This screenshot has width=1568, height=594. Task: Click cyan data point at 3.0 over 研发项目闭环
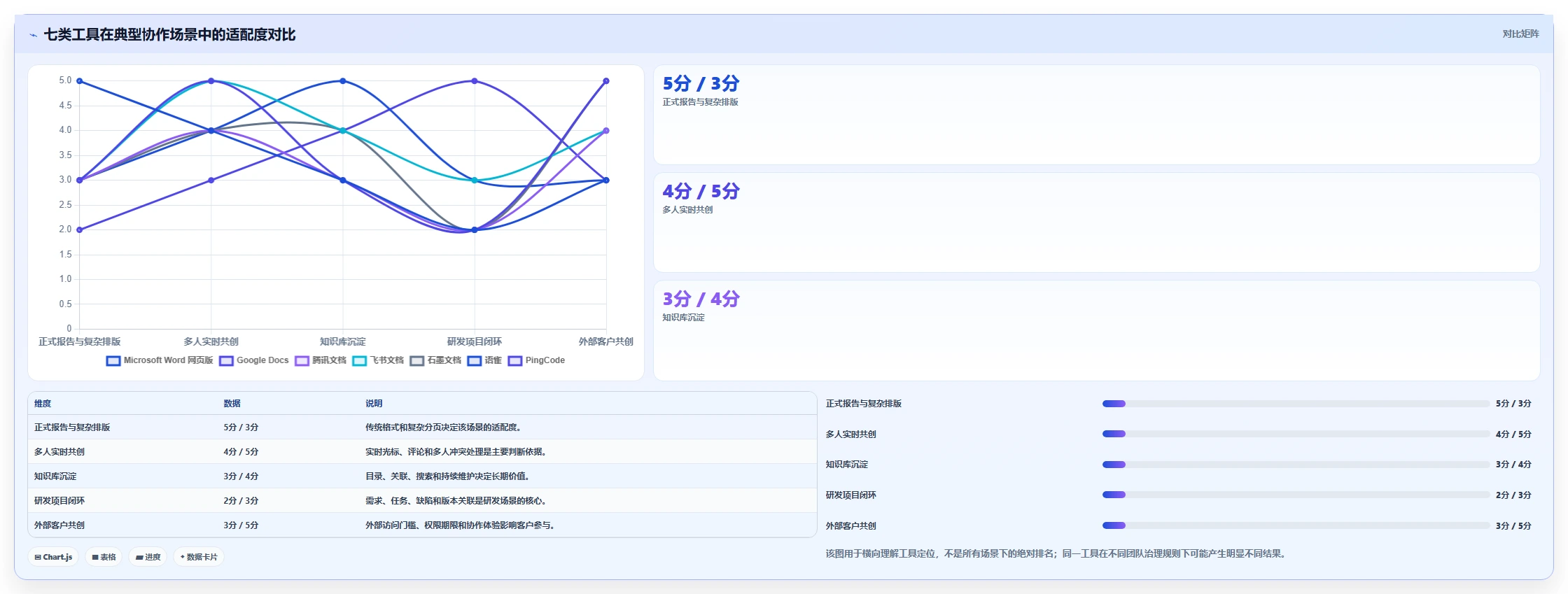coord(475,180)
